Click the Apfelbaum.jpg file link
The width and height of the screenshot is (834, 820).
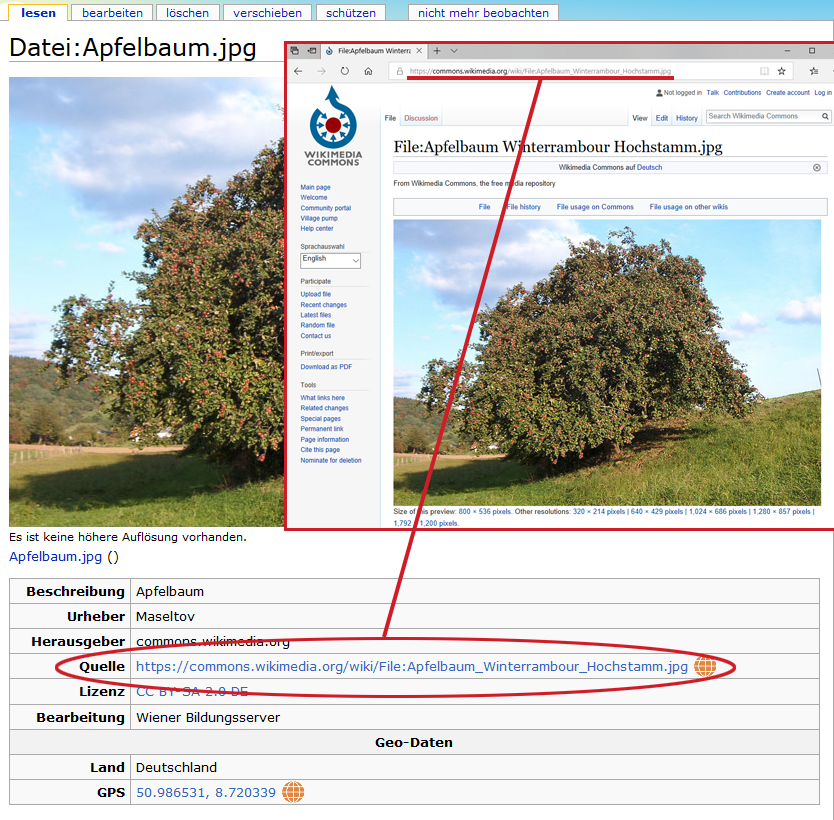[55, 557]
